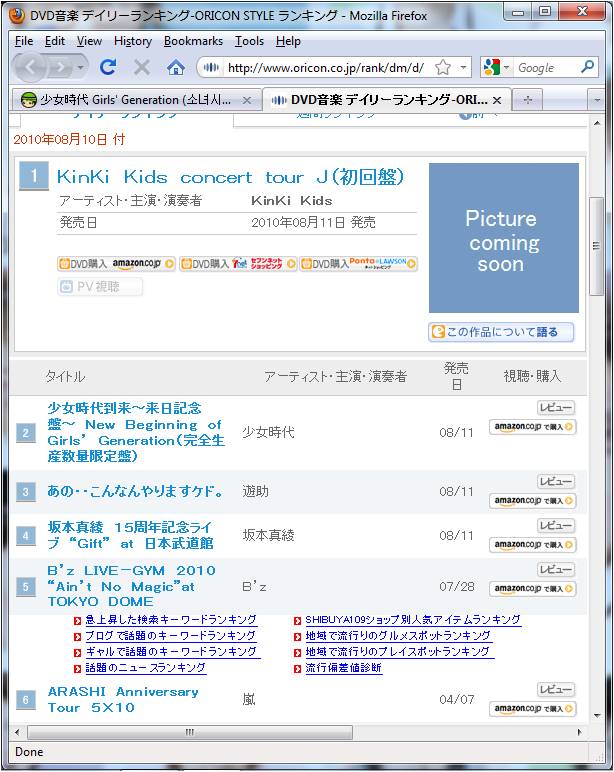Buy DVD at amazon.co.jp for rank 1
Screen dimensions: 614x772
click(x=116, y=263)
